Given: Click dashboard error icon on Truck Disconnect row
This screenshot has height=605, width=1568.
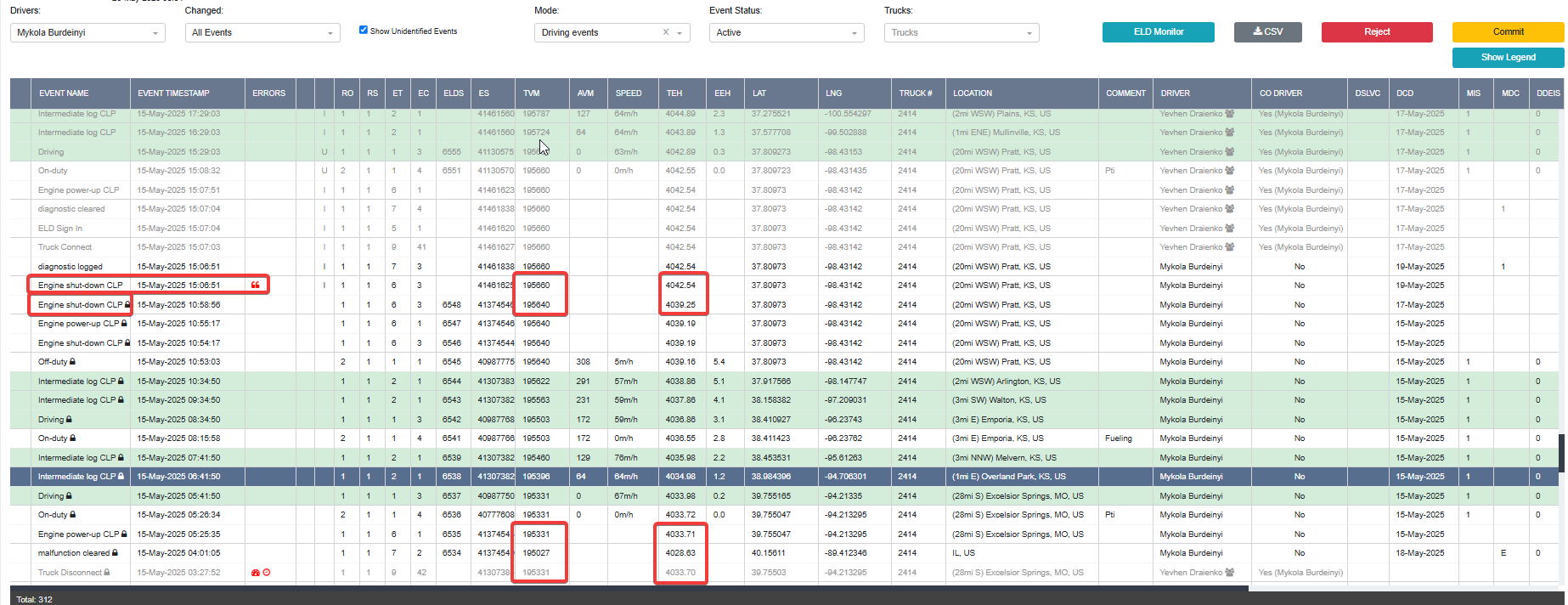Looking at the screenshot, I should pyautogui.click(x=255, y=573).
